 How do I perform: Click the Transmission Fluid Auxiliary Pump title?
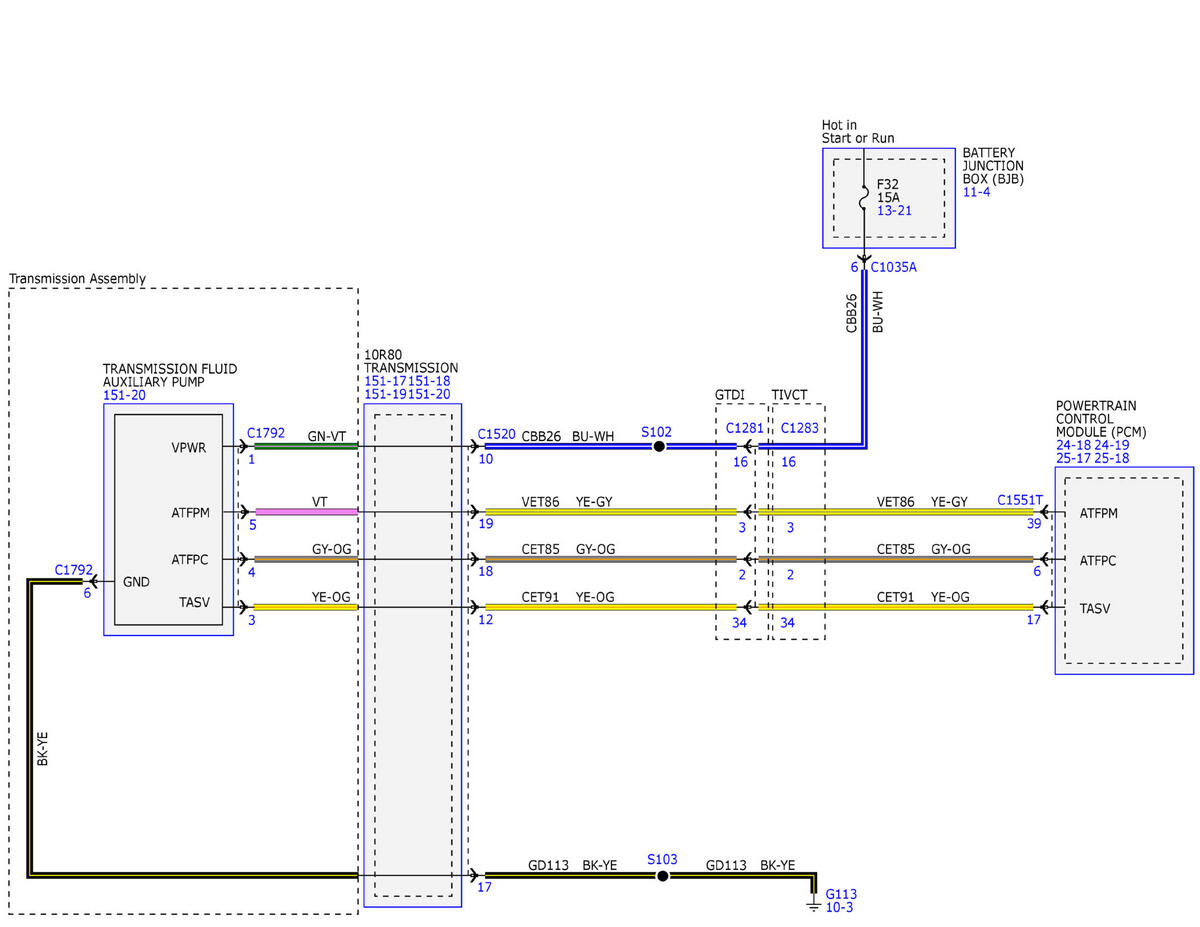[x=170, y=375]
